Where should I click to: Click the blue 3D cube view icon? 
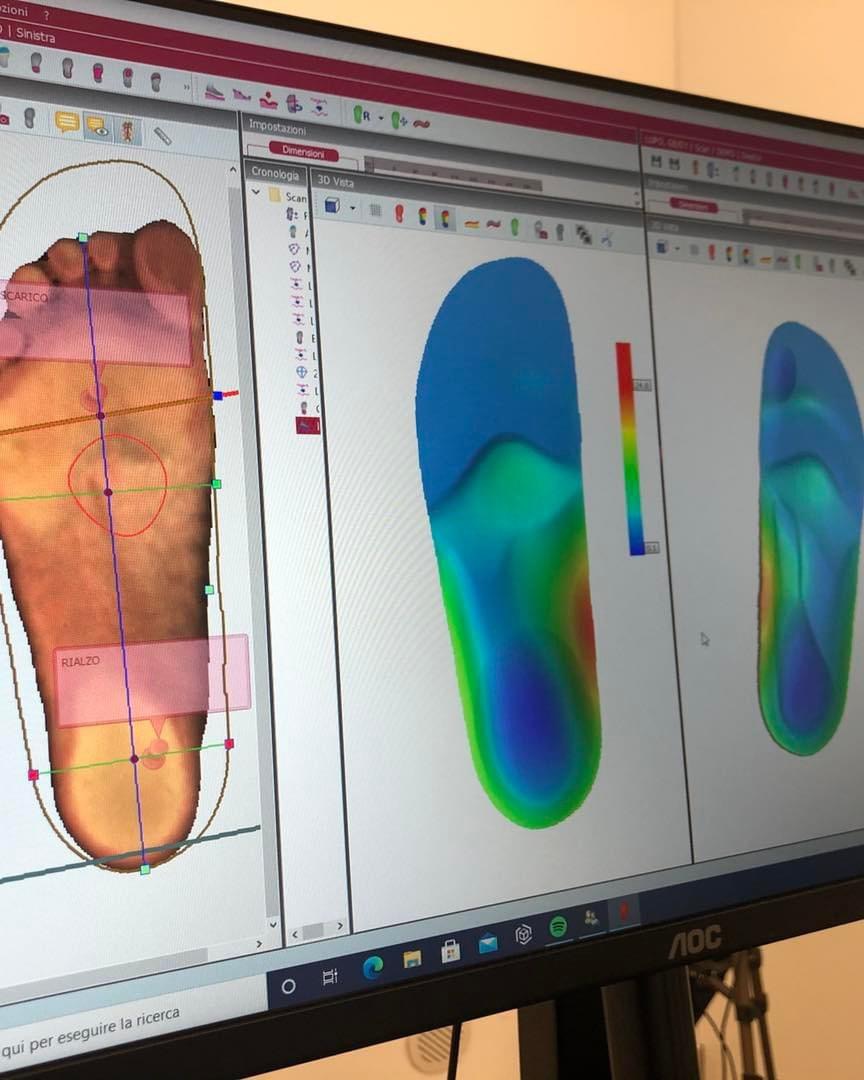click(331, 205)
